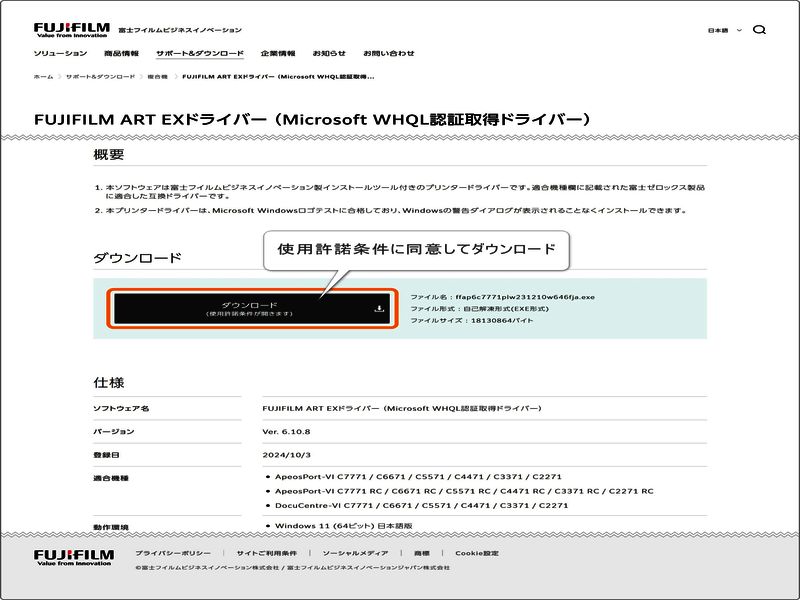
Task: Click the バージョン row label
Action: pos(113,432)
